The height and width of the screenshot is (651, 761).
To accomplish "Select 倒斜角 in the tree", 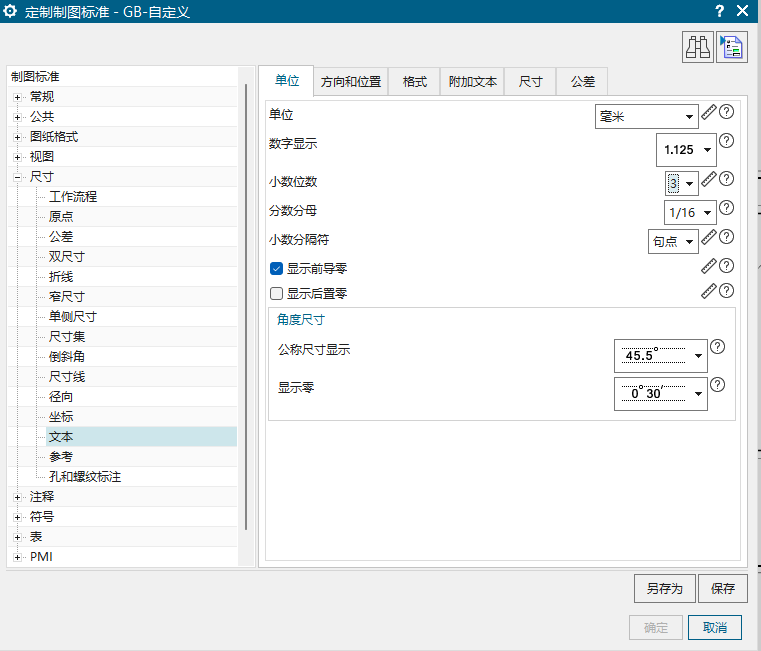I will (x=67, y=357).
